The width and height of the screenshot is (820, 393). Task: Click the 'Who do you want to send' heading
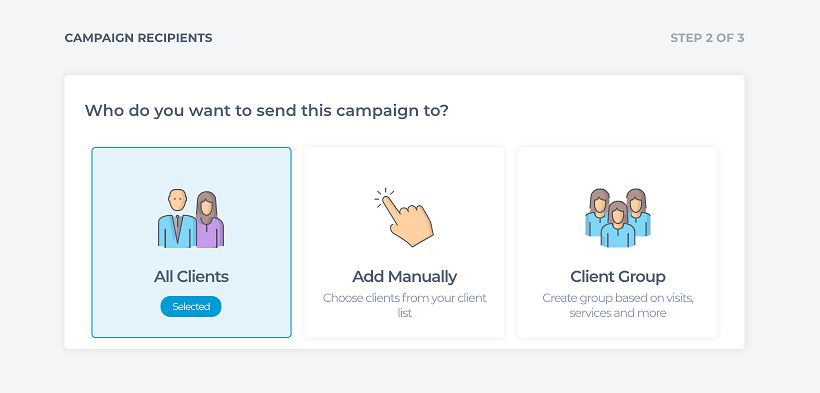click(x=267, y=111)
